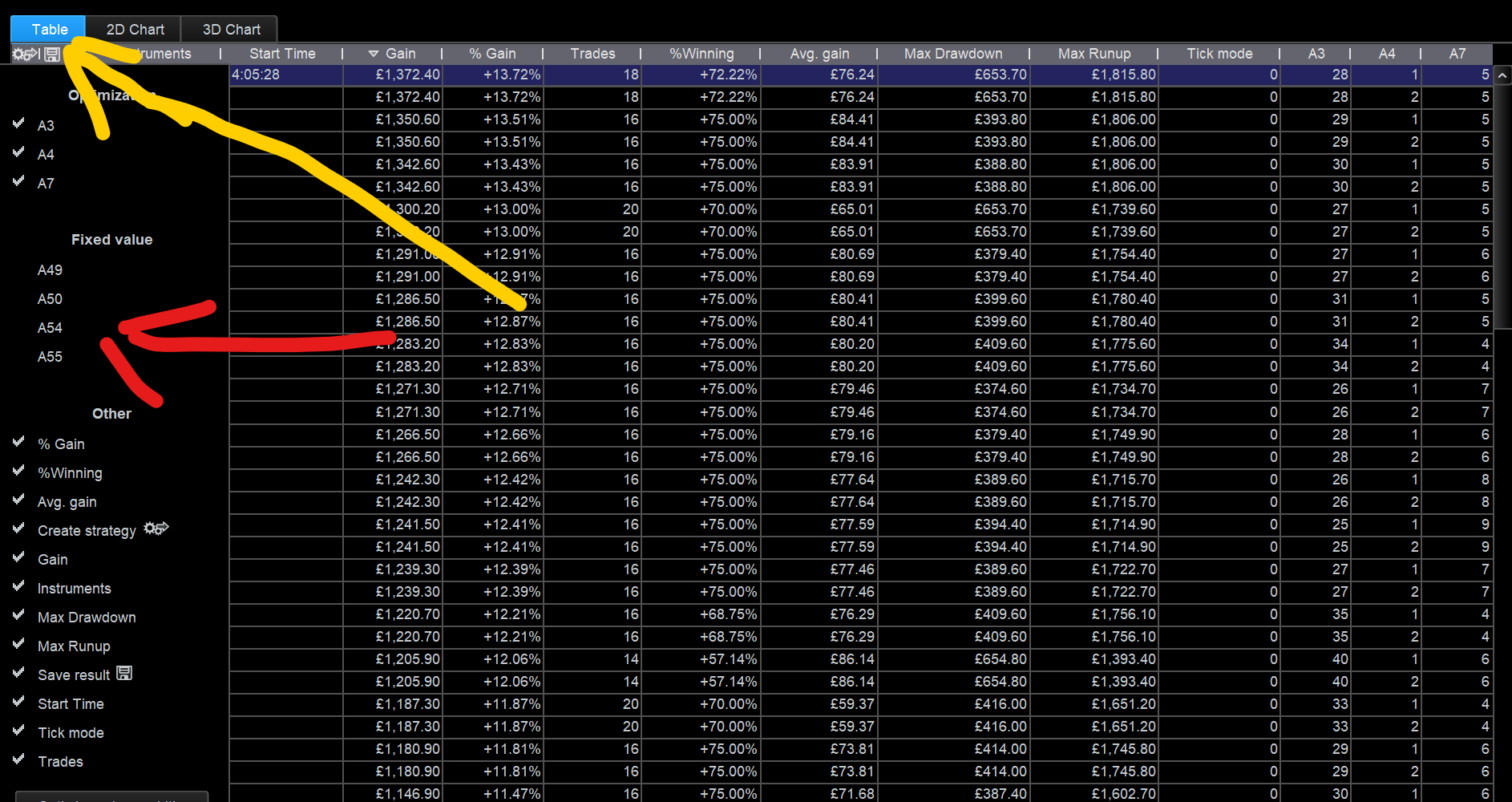Click the sort arrow beside Gain header
This screenshot has width=1512, height=802.
click(x=373, y=54)
